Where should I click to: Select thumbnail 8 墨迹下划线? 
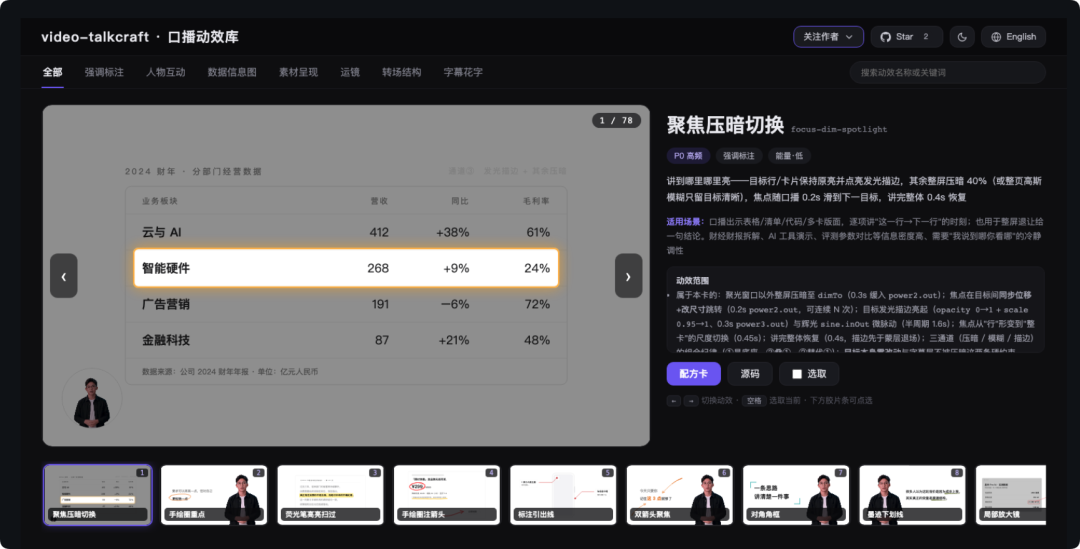coord(912,495)
